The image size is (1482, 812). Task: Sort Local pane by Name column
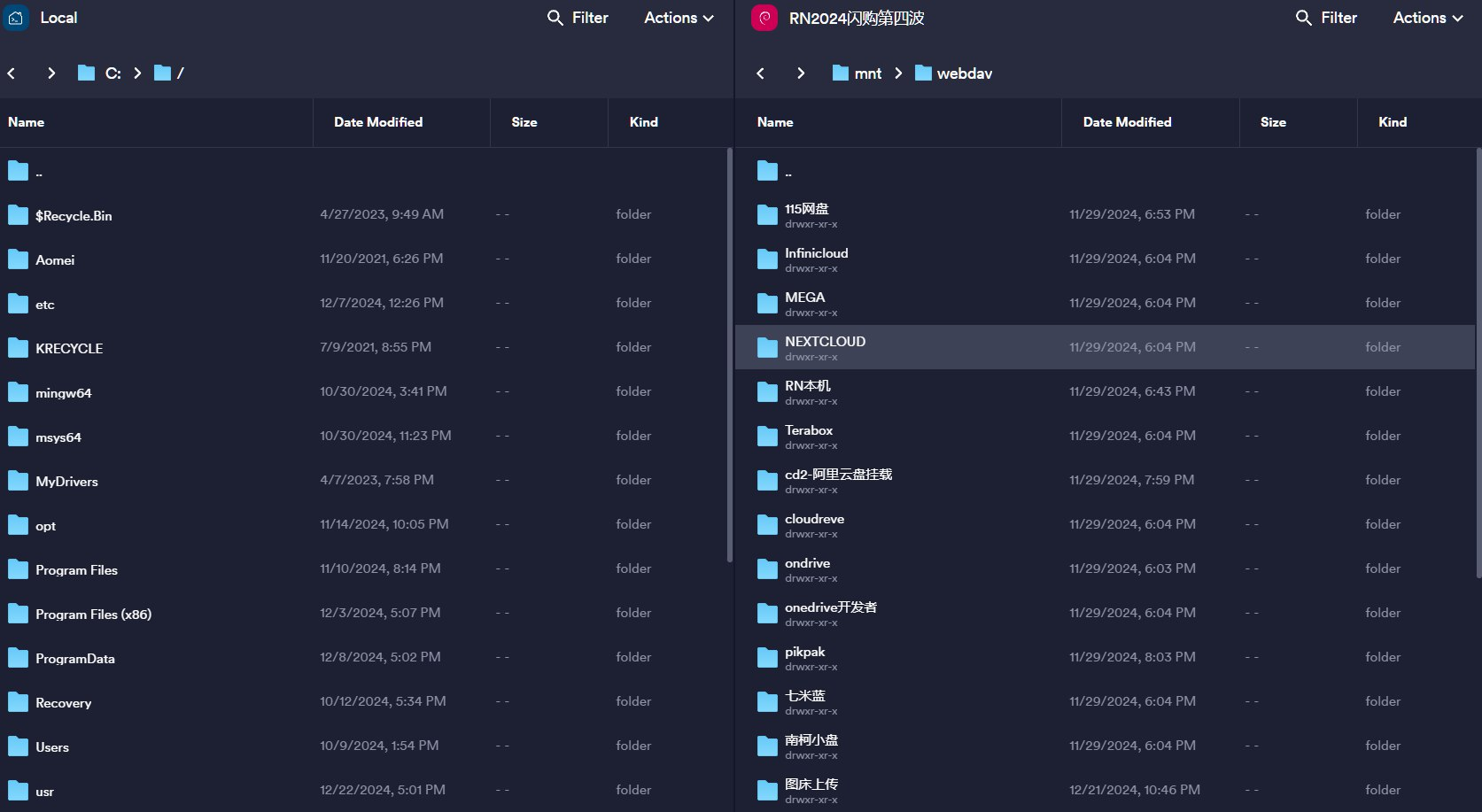coord(26,122)
